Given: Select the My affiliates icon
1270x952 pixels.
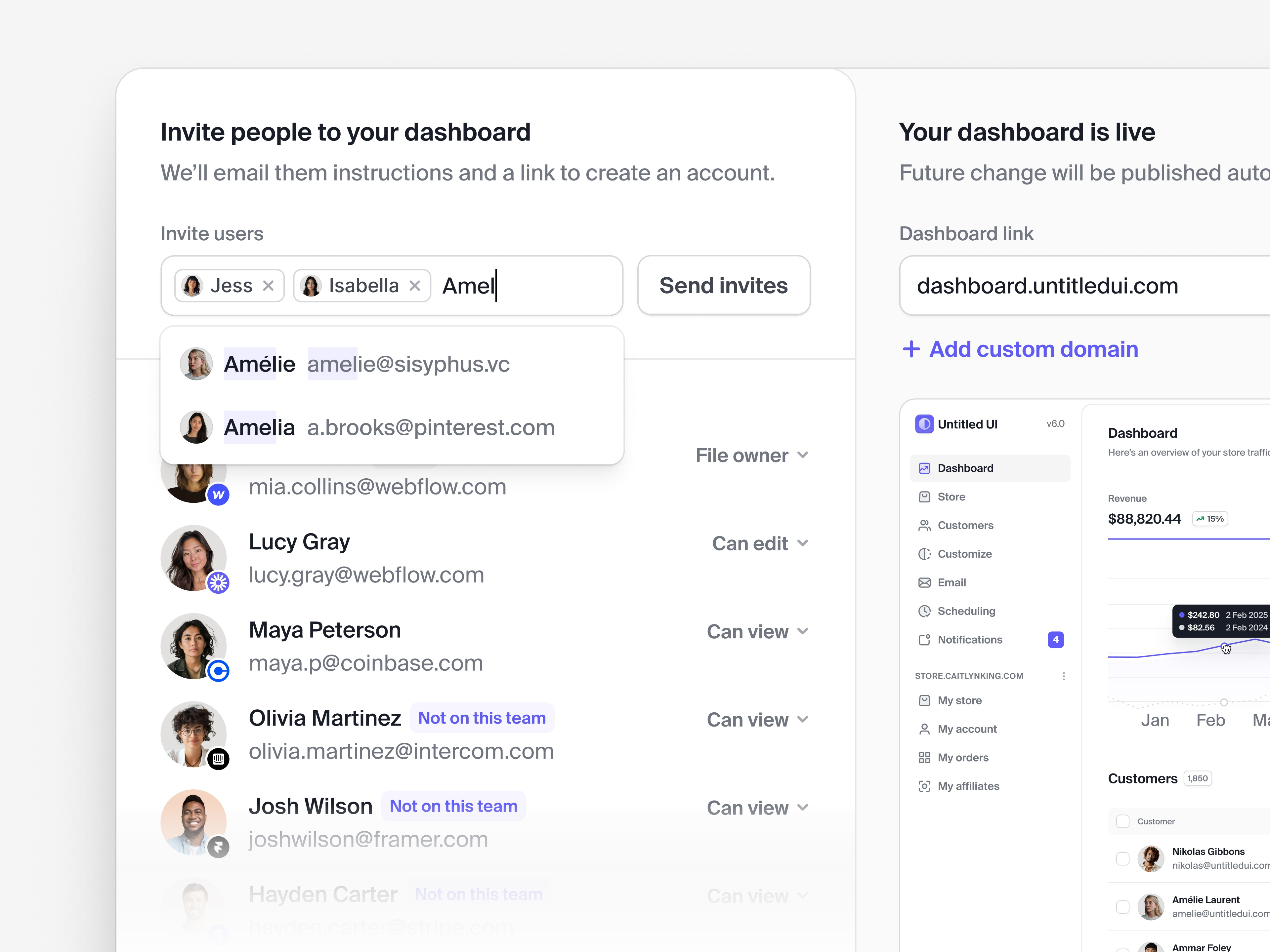Looking at the screenshot, I should click(x=924, y=786).
